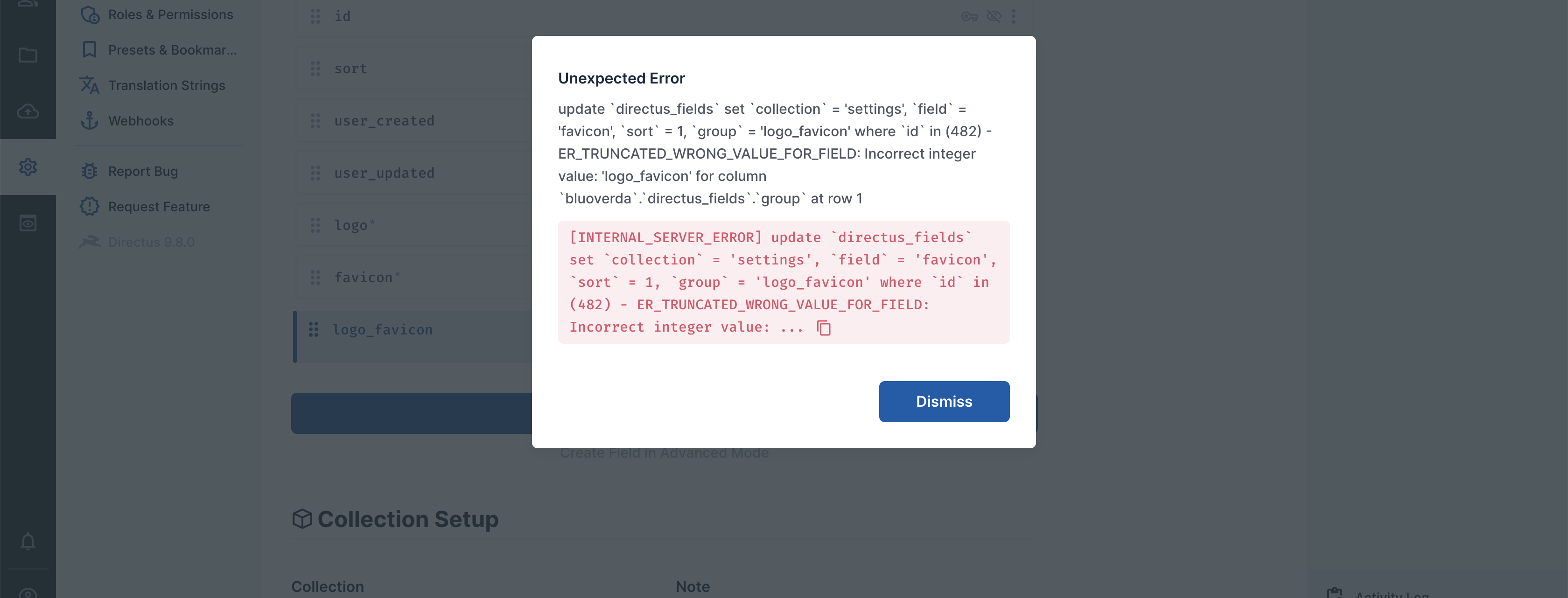Open the three-dot menu for id field

pos(1014,16)
